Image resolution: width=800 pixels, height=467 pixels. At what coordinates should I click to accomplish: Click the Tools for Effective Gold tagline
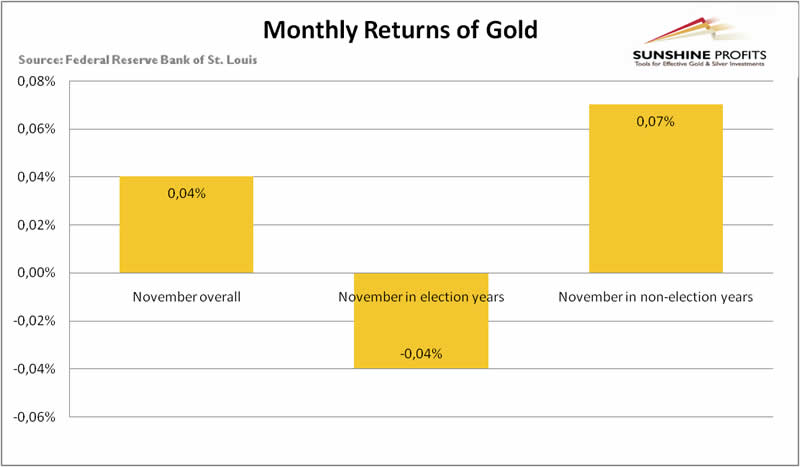698,65
